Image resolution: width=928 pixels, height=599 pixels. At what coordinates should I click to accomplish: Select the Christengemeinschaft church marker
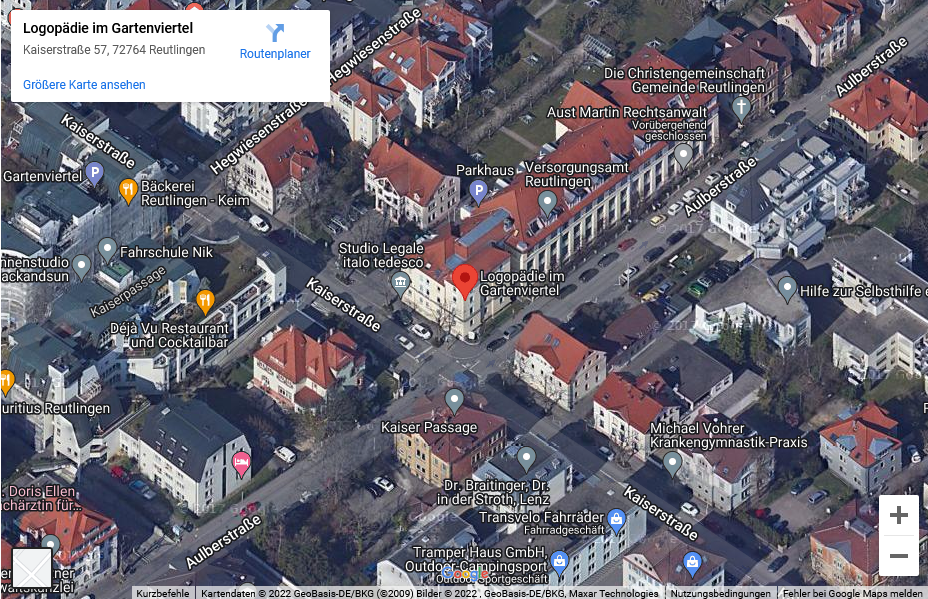[x=742, y=109]
